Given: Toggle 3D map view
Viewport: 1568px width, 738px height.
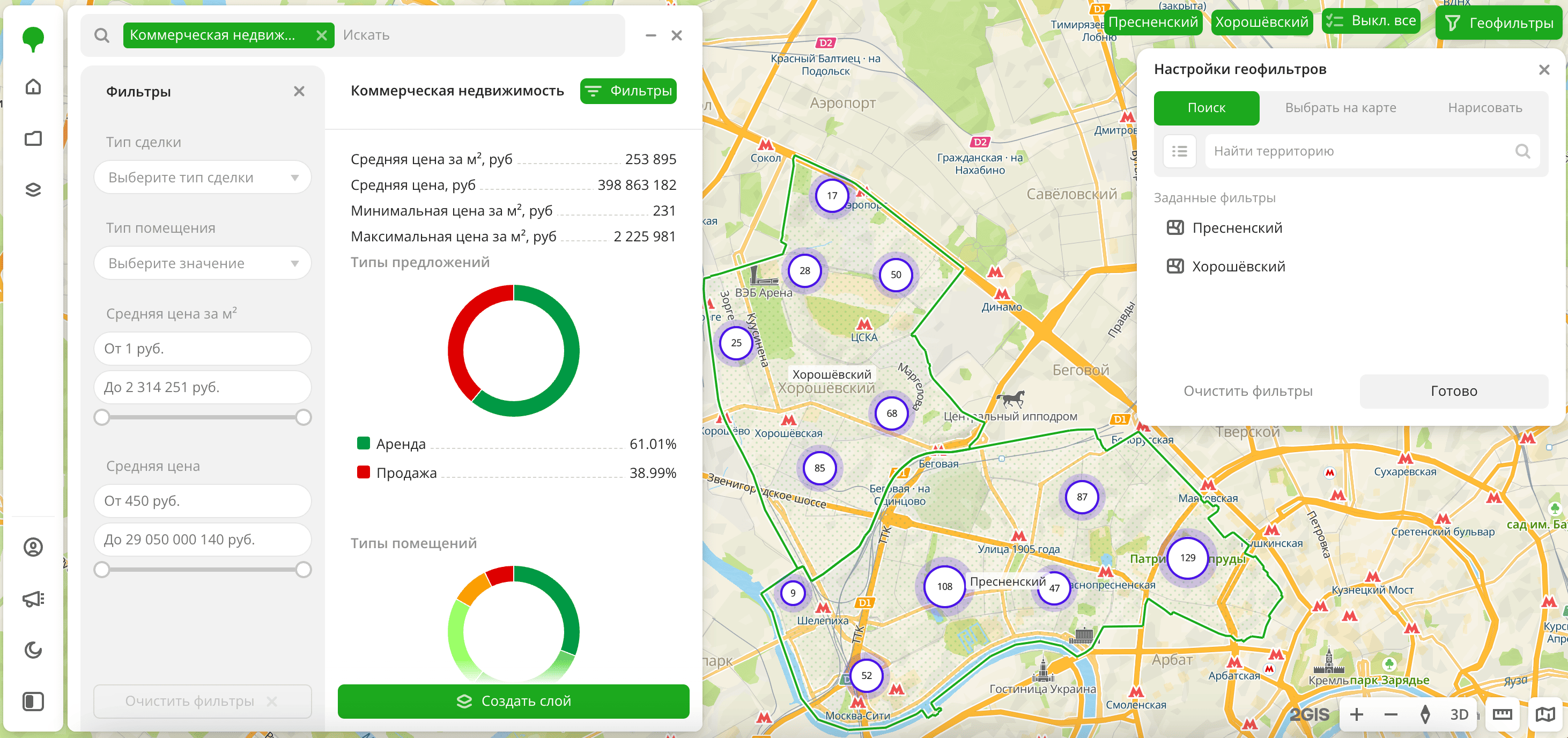Looking at the screenshot, I should coord(1459,714).
